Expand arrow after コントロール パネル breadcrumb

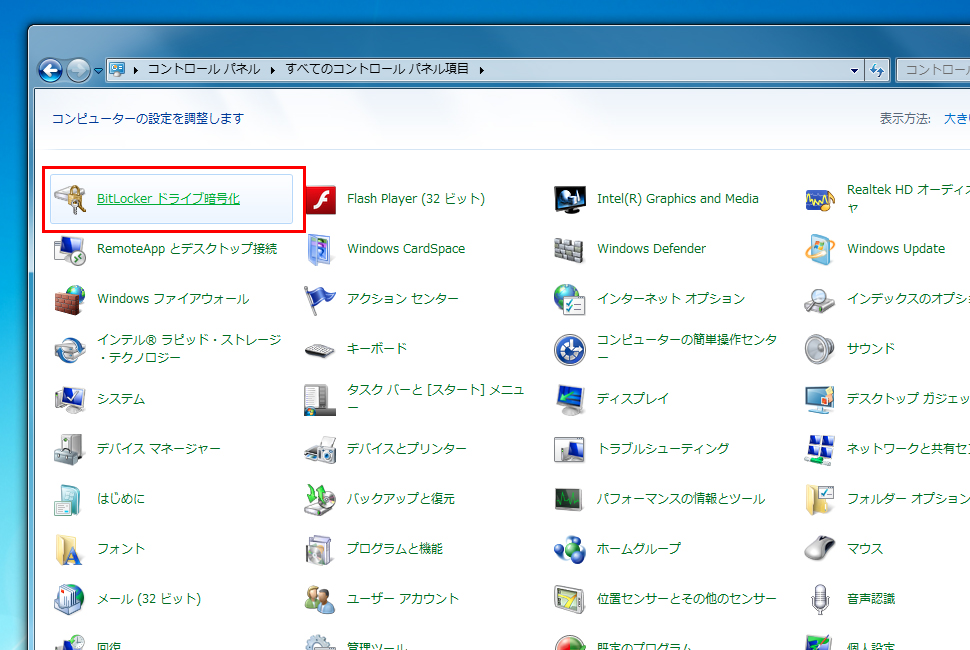pos(272,70)
